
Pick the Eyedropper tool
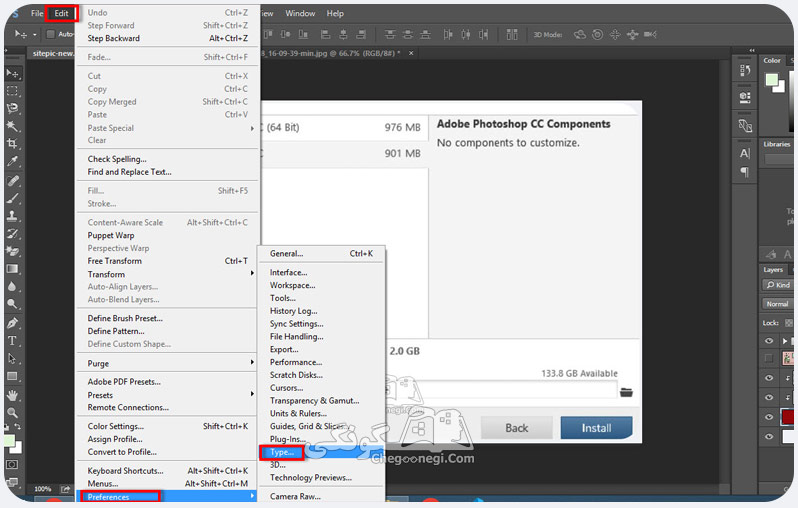(x=12, y=162)
